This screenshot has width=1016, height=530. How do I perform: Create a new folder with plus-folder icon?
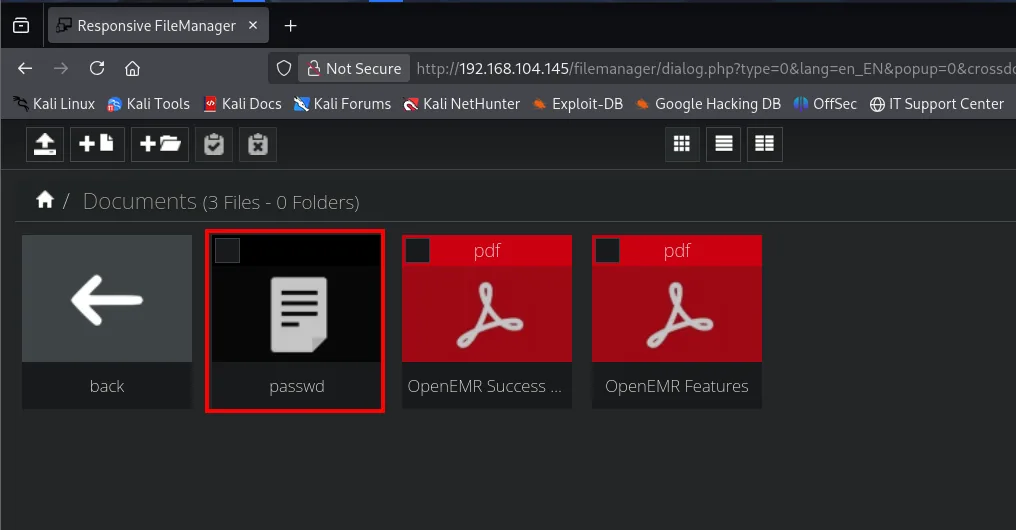coord(160,144)
